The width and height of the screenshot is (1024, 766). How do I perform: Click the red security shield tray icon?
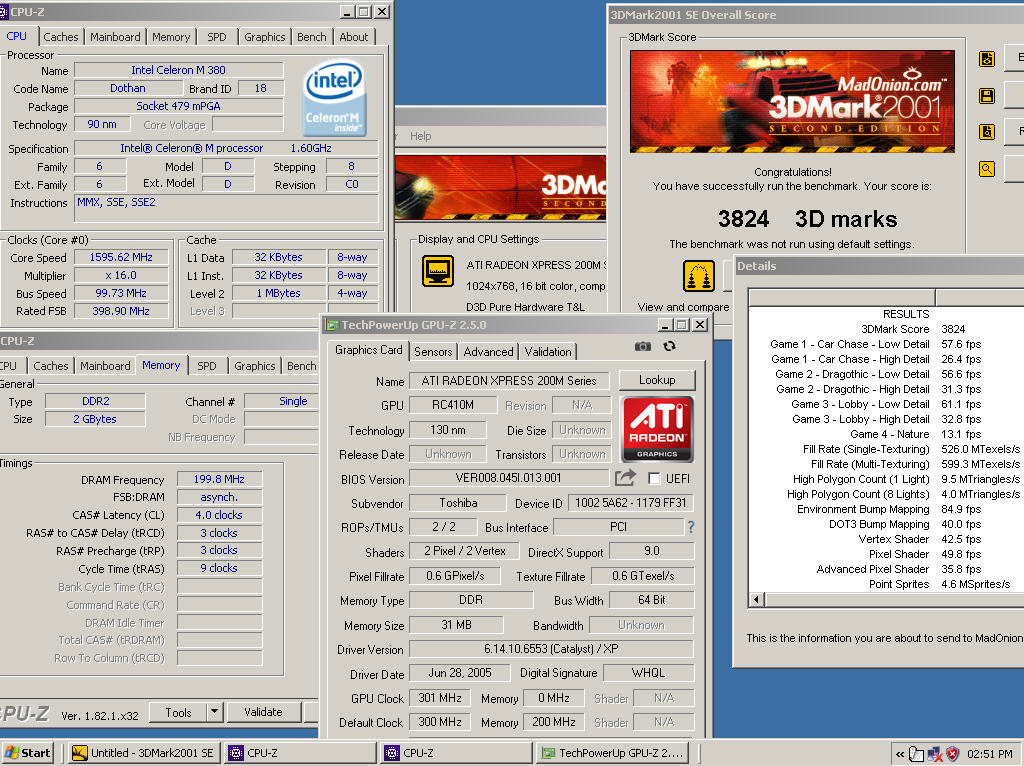coord(953,754)
